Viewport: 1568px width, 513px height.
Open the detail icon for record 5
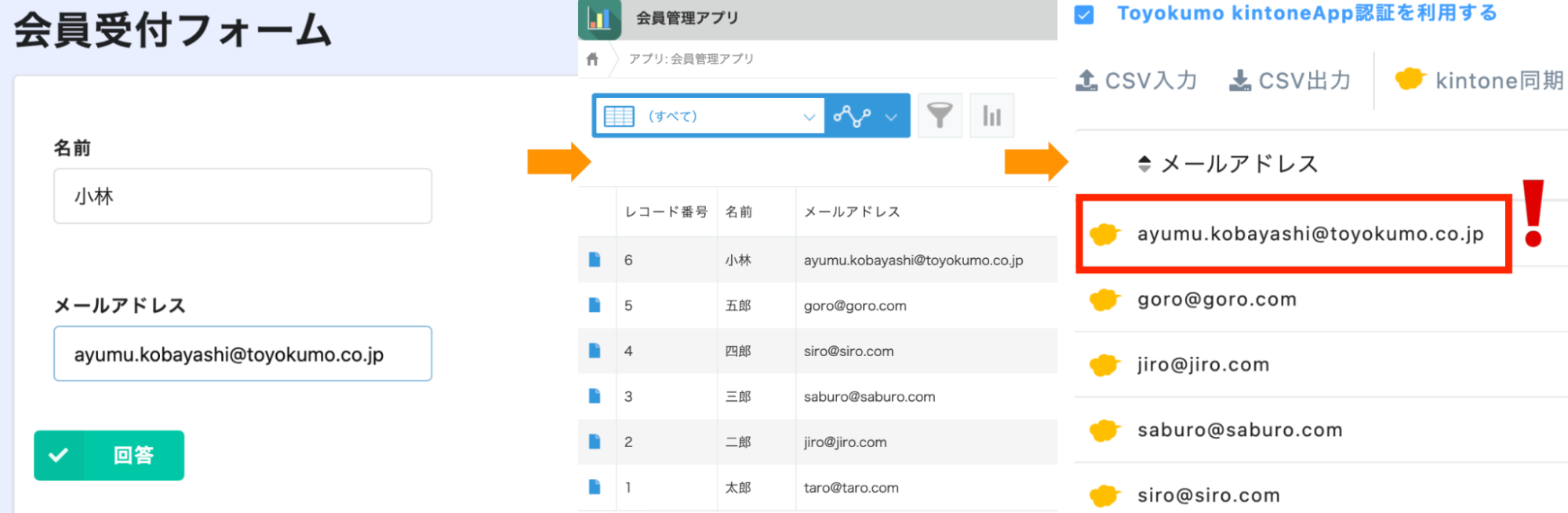tap(595, 305)
